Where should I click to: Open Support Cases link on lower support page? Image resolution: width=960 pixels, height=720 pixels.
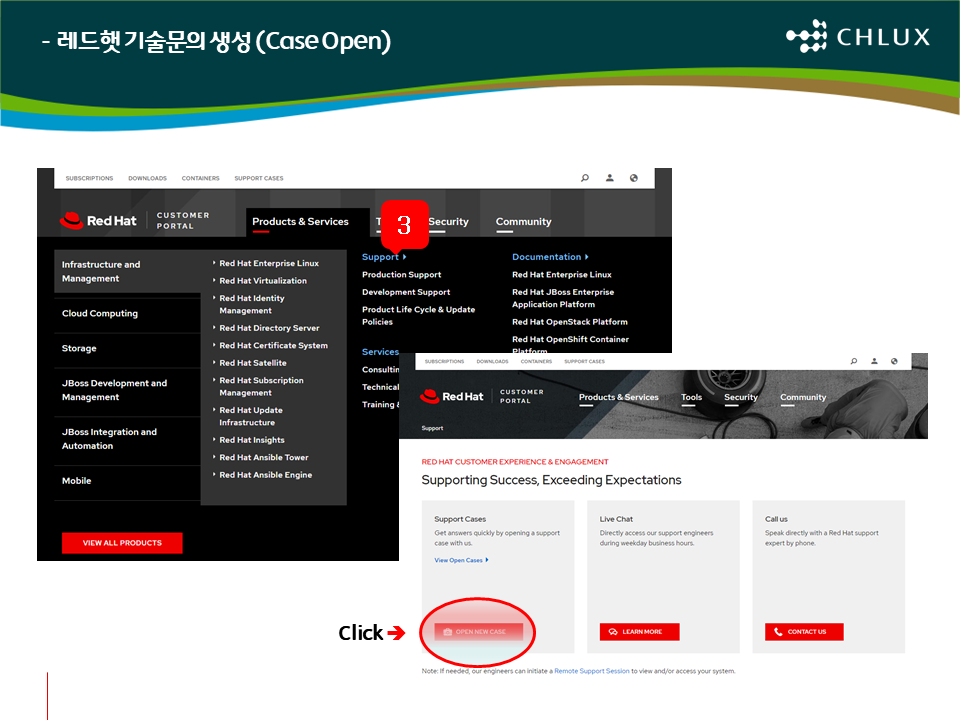tap(585, 361)
